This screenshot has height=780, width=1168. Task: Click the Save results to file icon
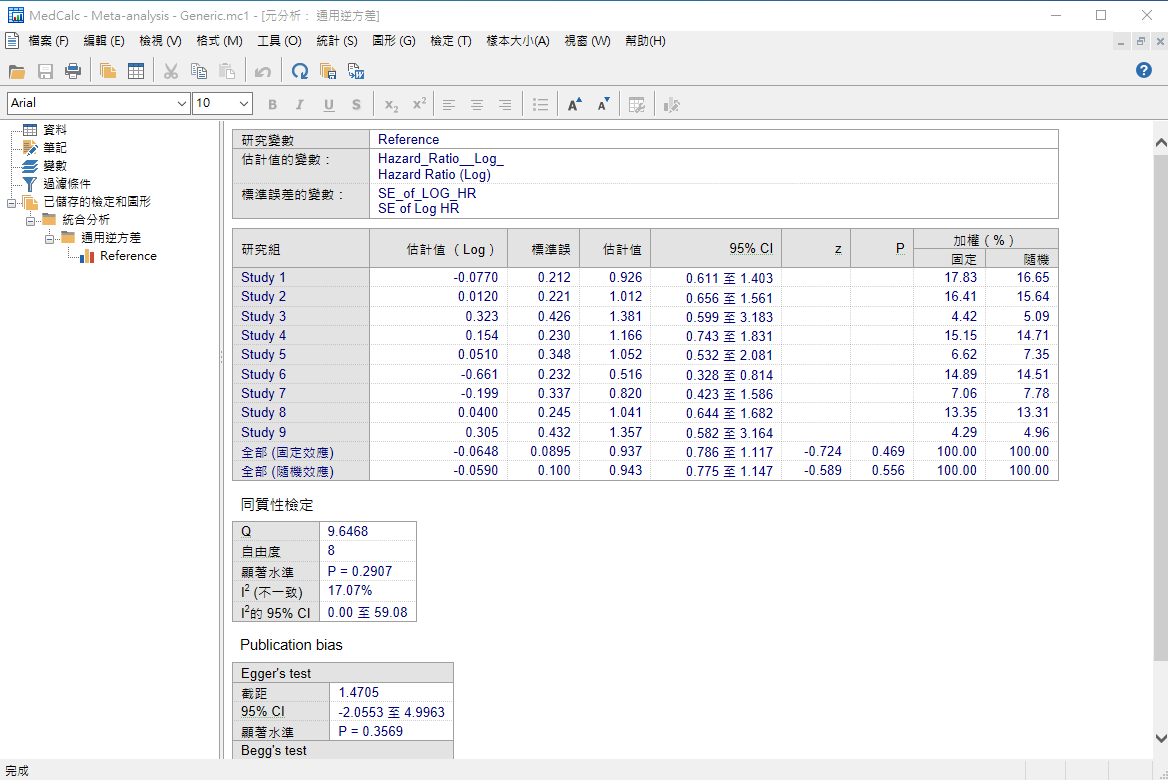coord(328,72)
